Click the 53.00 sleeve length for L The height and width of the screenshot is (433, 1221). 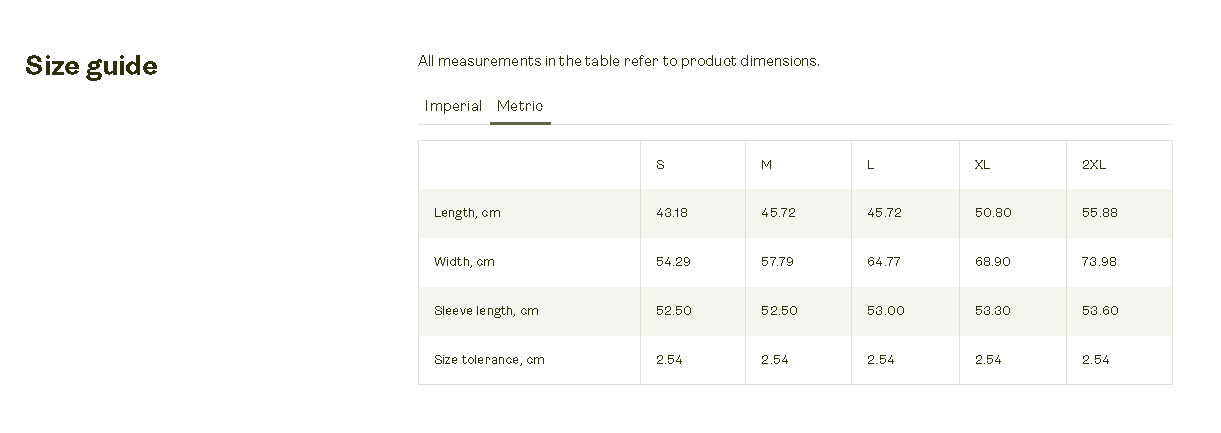point(885,311)
